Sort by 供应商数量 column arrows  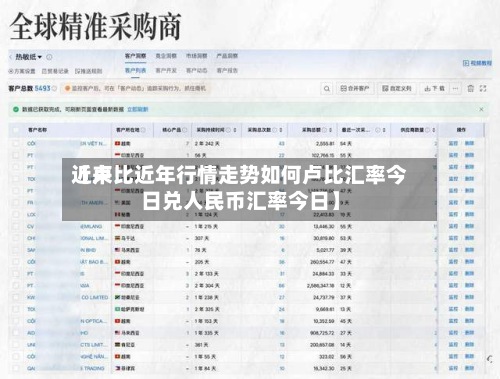[434, 130]
